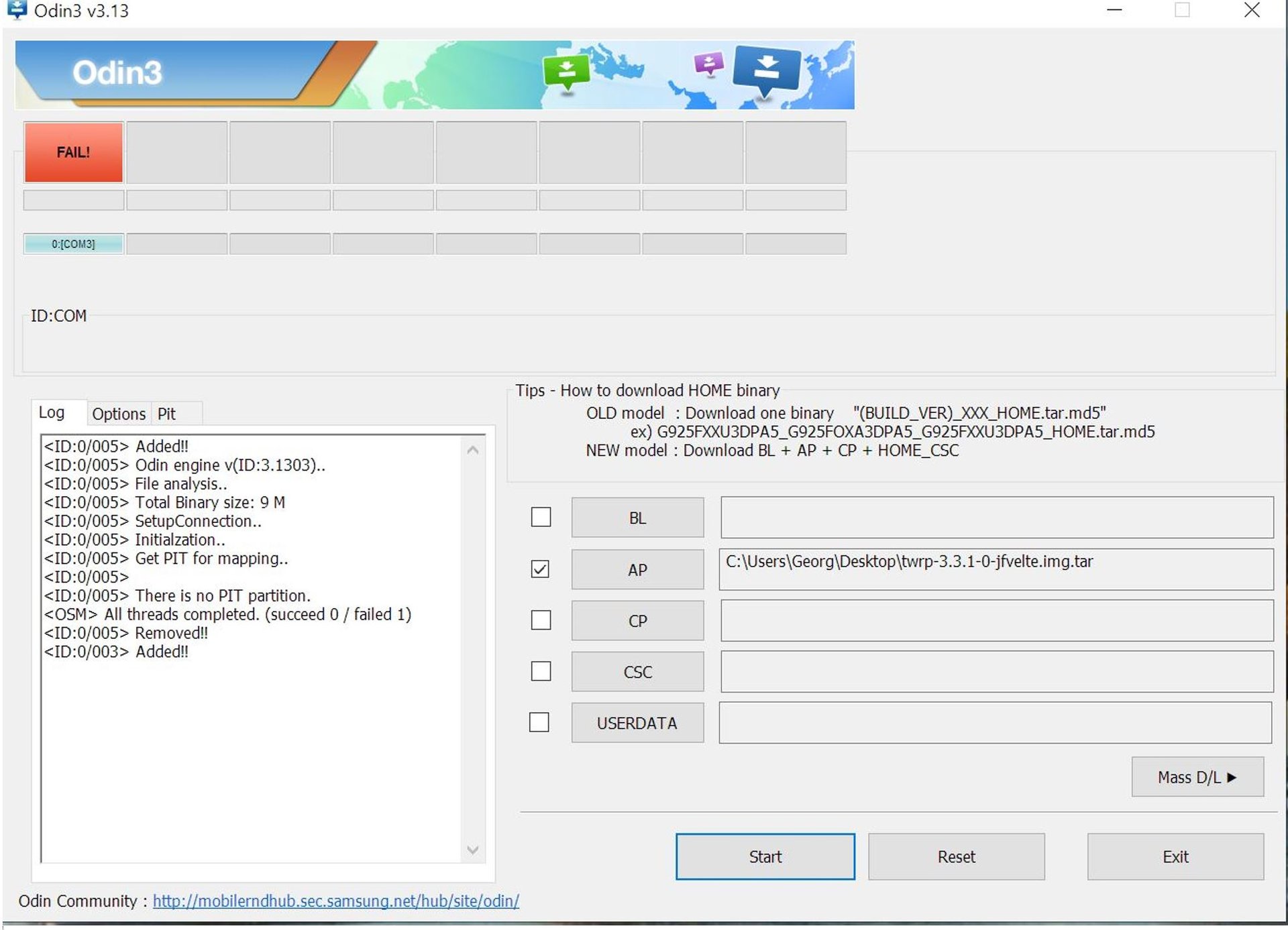The image size is (1288, 930).
Task: Click the AP file path field
Action: tap(996, 569)
